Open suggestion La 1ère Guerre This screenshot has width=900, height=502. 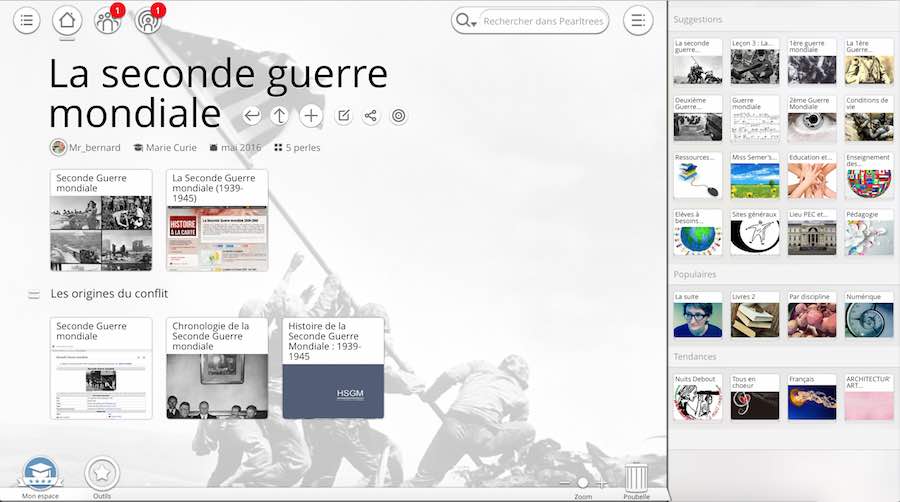point(869,61)
